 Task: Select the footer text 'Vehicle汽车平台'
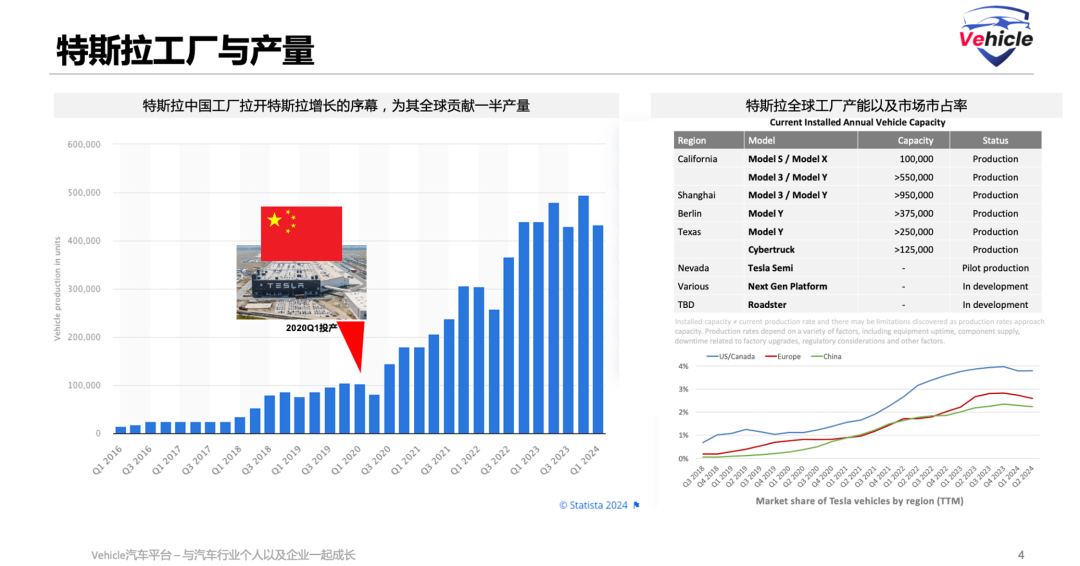click(131, 555)
